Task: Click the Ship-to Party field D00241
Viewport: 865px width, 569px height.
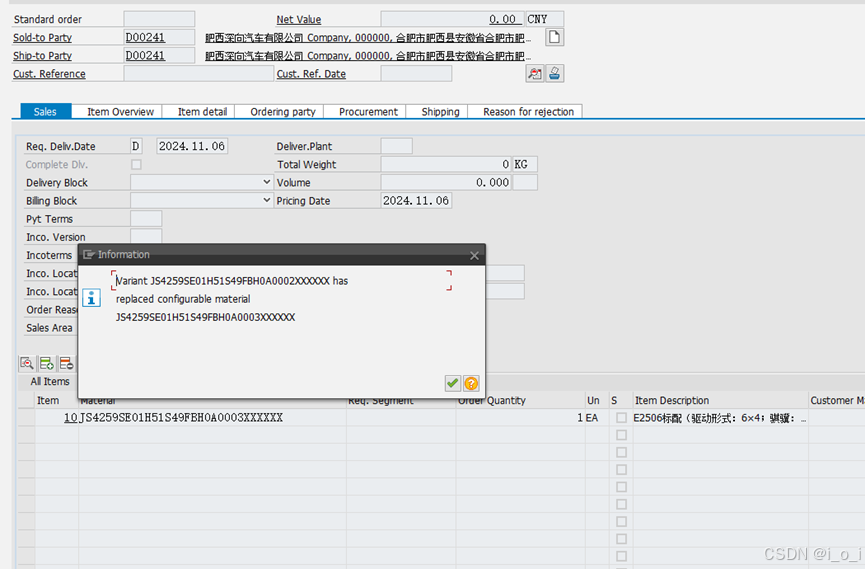Action: [159, 55]
